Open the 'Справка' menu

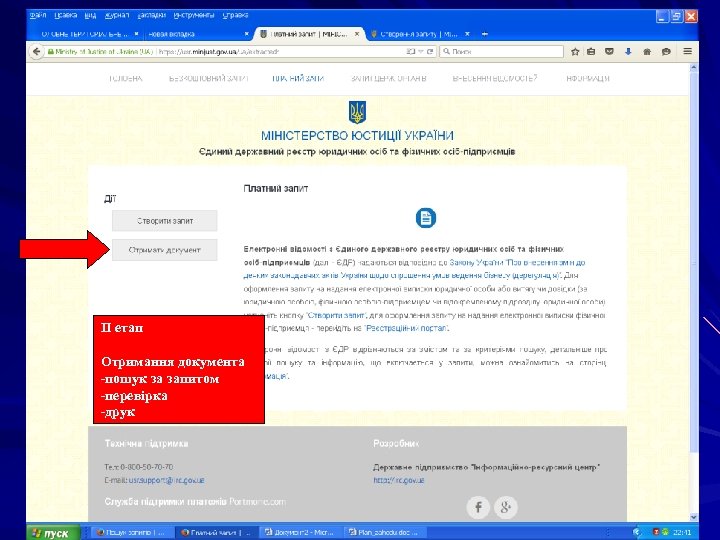click(x=236, y=15)
